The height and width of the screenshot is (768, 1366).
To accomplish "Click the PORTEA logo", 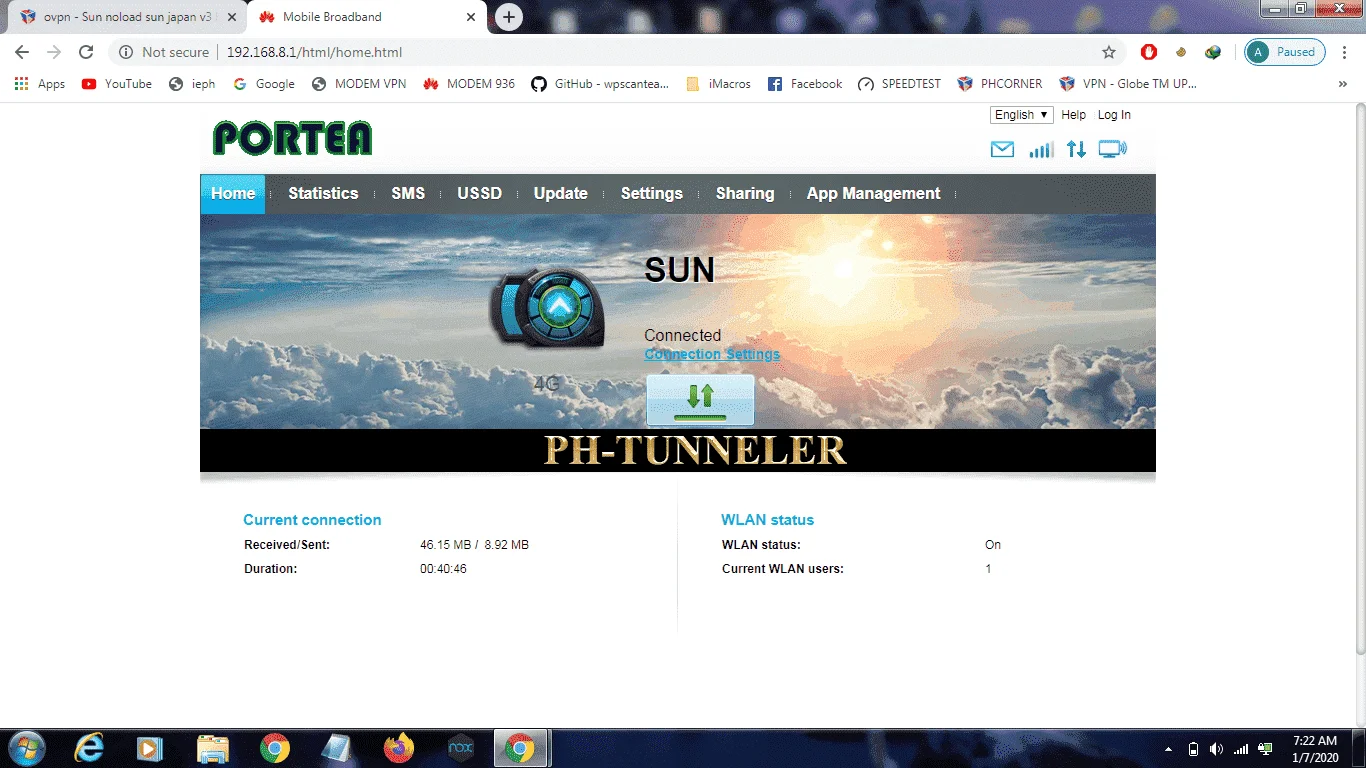I will click(x=292, y=138).
